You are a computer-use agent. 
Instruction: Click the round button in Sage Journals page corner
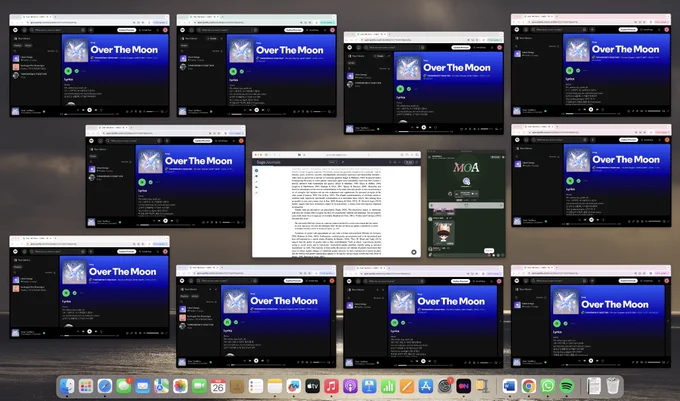(x=414, y=252)
